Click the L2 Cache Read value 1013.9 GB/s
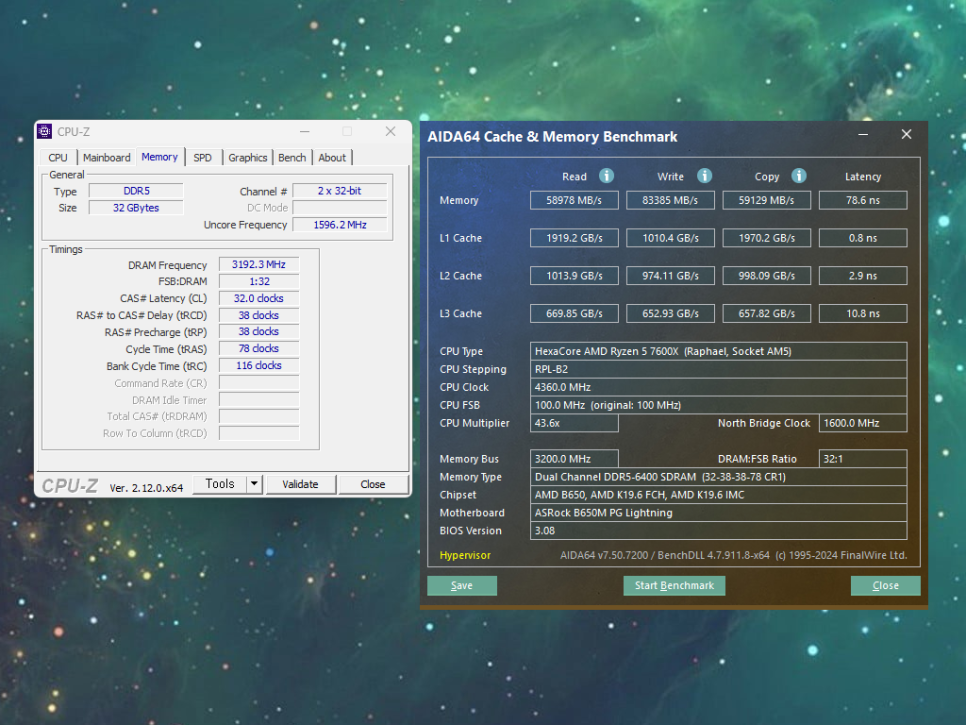This screenshot has width=966, height=725. pos(574,276)
